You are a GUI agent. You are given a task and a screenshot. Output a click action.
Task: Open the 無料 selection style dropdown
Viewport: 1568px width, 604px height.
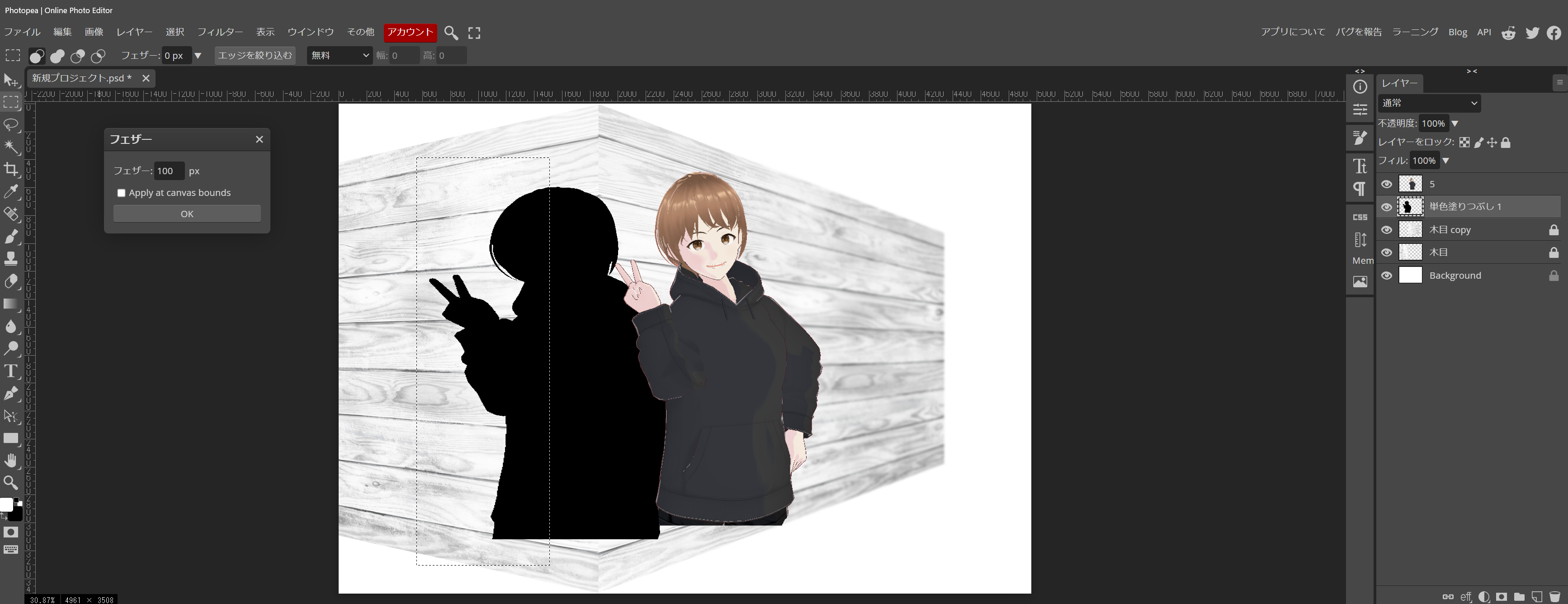(x=340, y=55)
